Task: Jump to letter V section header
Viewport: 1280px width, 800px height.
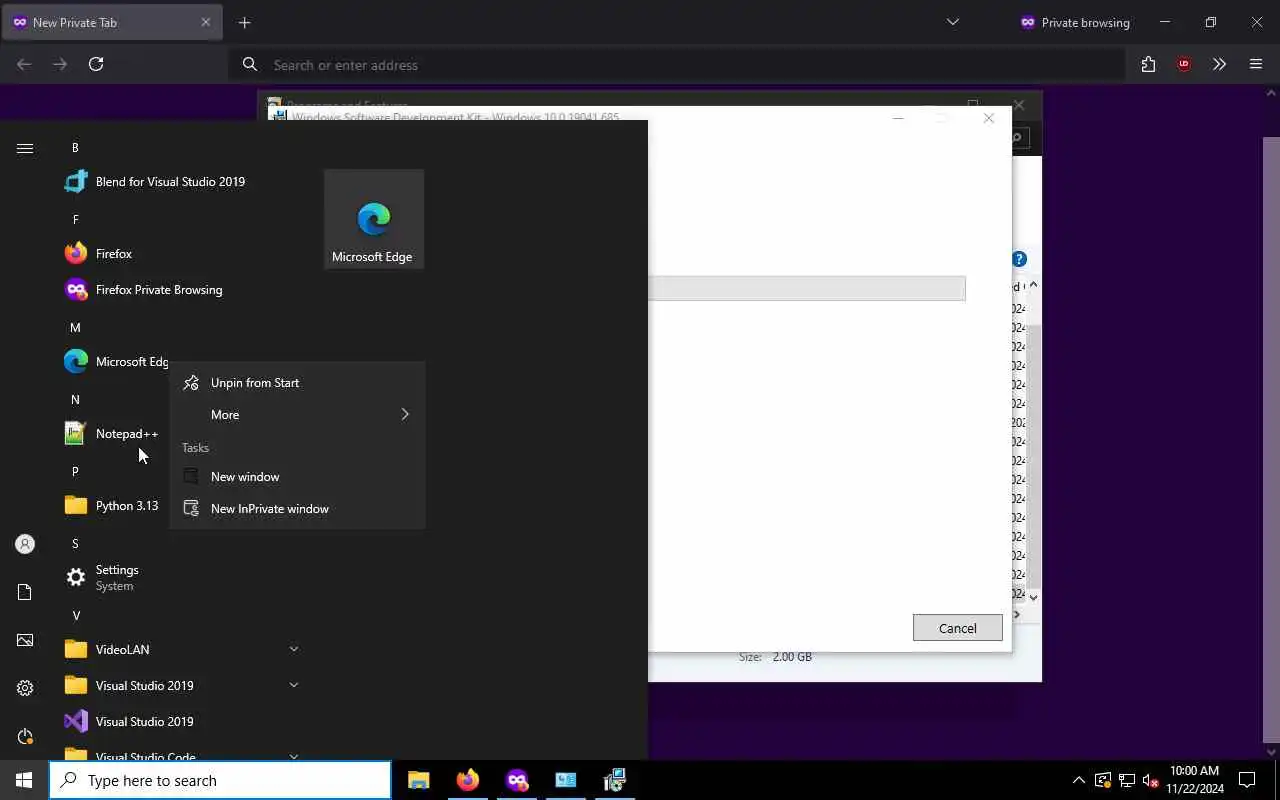Action: (75, 616)
